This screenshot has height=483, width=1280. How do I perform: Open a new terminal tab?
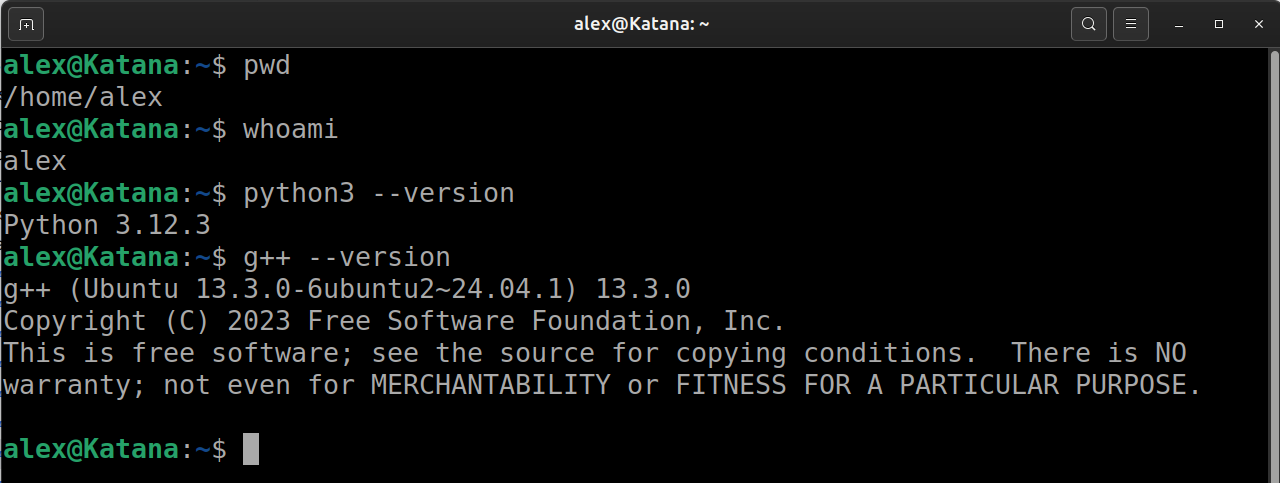point(26,24)
